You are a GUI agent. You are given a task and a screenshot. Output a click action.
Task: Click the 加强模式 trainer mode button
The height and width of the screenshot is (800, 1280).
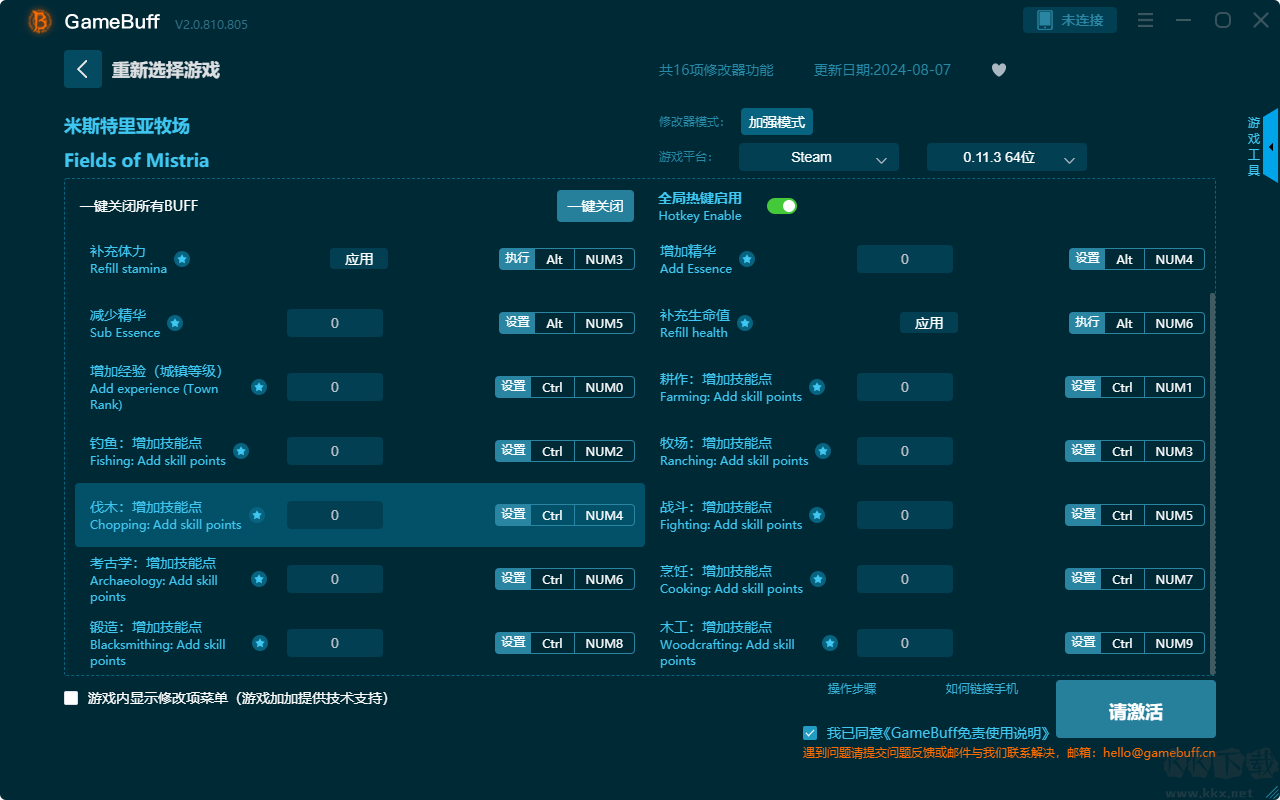[x=777, y=122]
